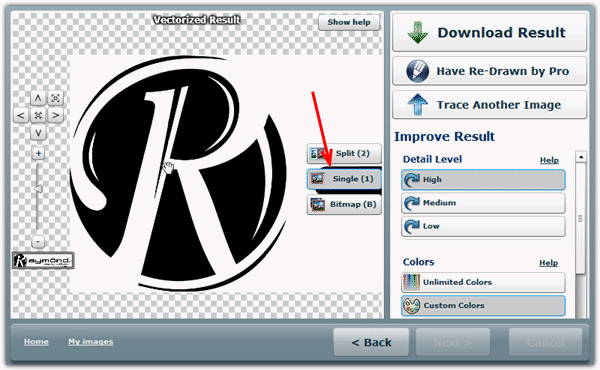Viewport: 600px width, 370px height.
Task: Switch to Bitmap (B) view
Action: (x=344, y=205)
